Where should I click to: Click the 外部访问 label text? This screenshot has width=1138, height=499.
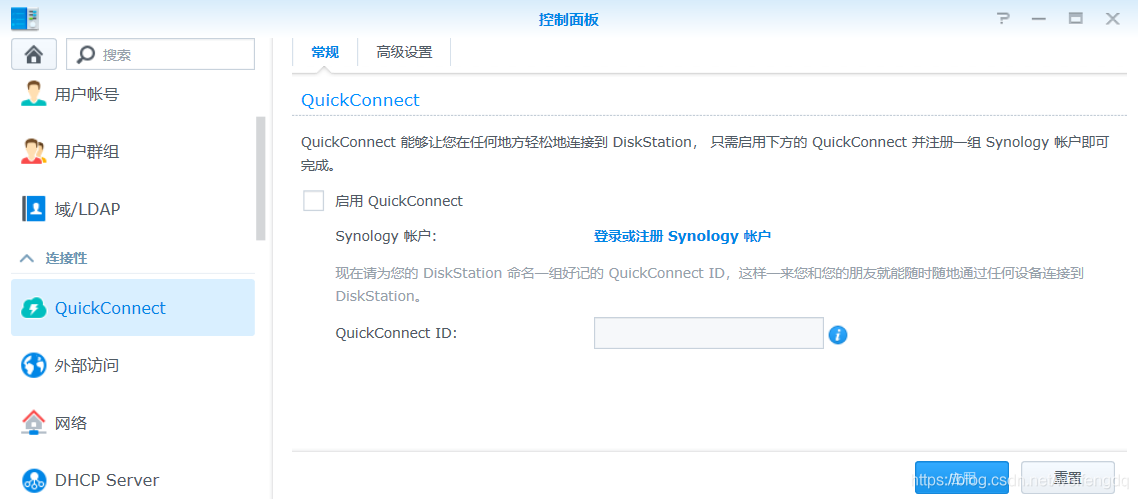pyautogui.click(x=86, y=366)
